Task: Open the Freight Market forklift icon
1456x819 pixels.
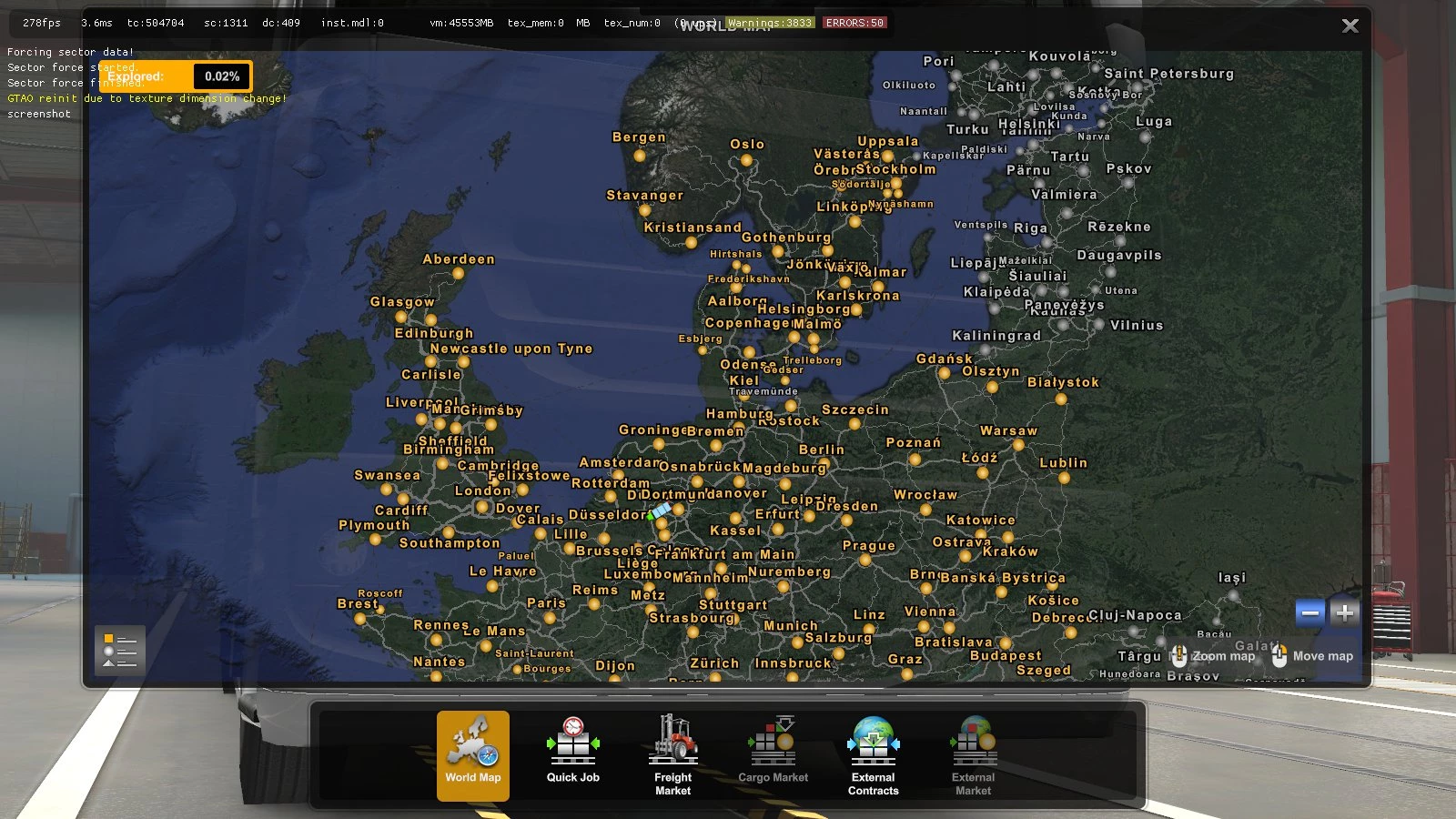Action: 672,739
